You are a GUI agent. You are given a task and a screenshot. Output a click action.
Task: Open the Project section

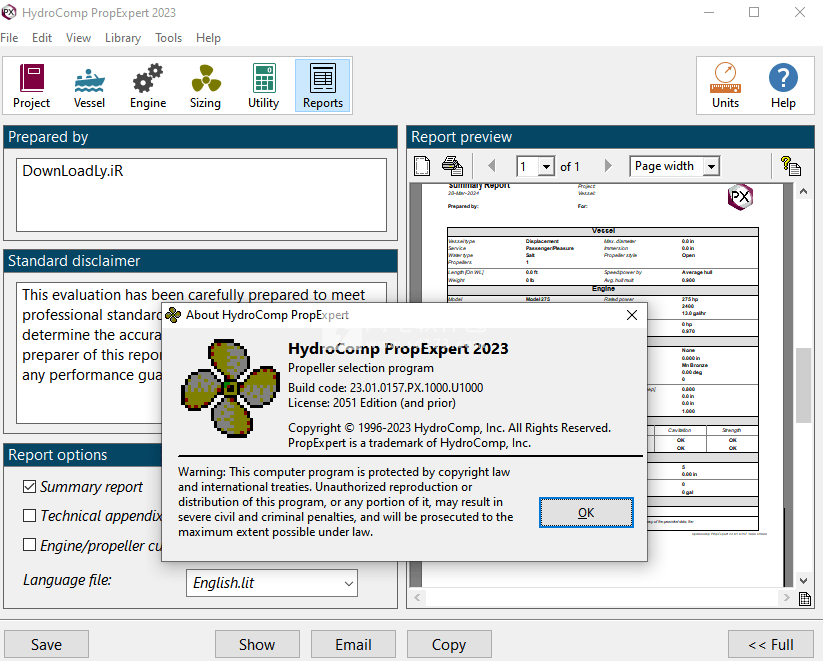pyautogui.click(x=31, y=86)
